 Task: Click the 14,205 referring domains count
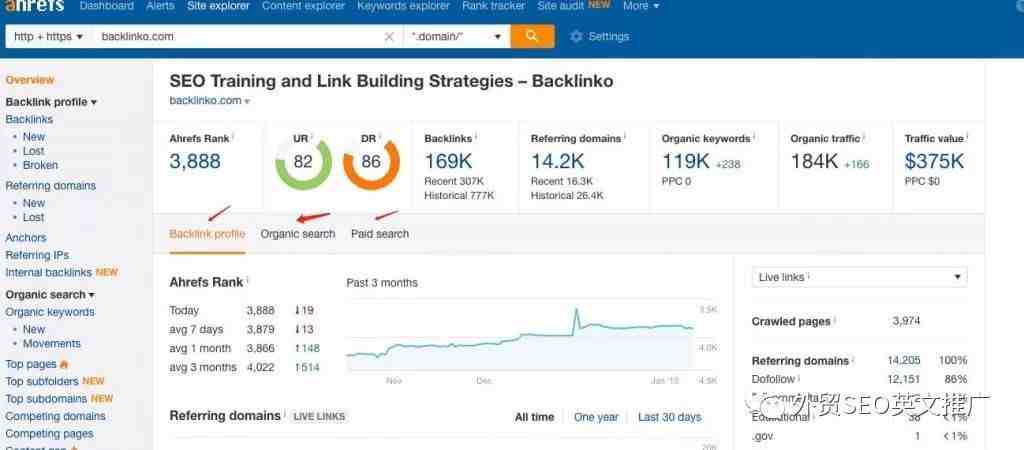pyautogui.click(x=904, y=361)
